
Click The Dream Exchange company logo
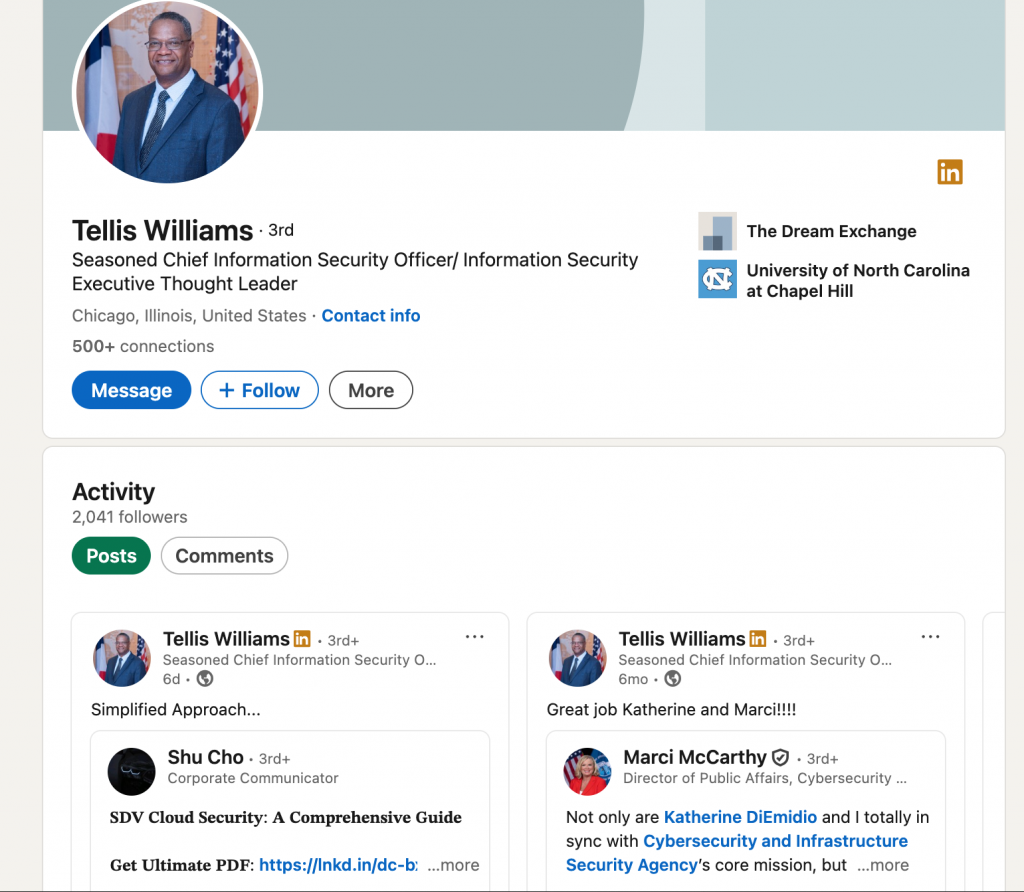click(717, 231)
